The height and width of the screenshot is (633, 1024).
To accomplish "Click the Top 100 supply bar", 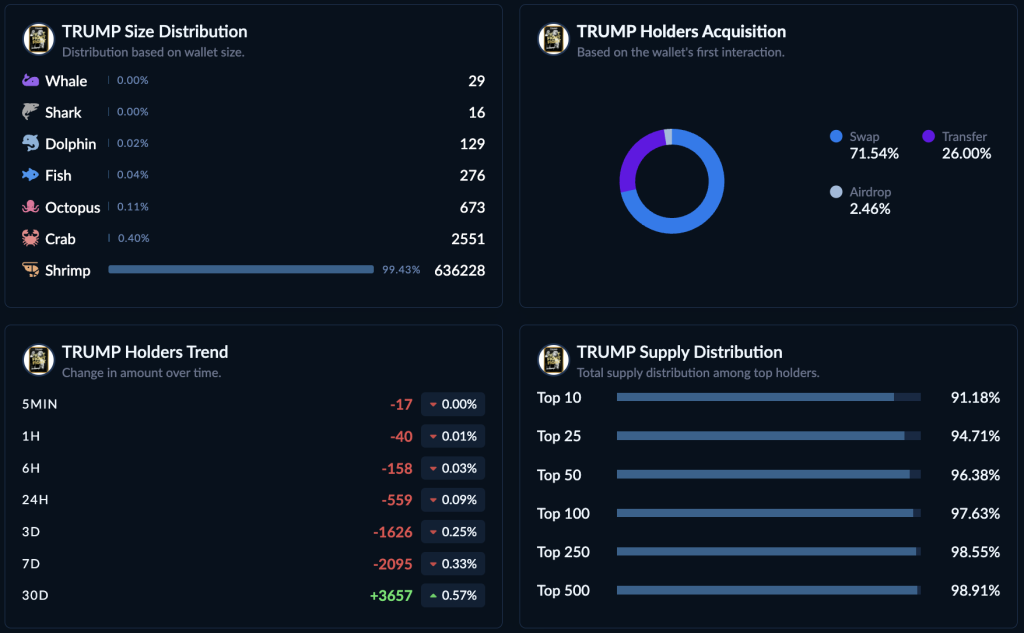I will click(x=769, y=513).
